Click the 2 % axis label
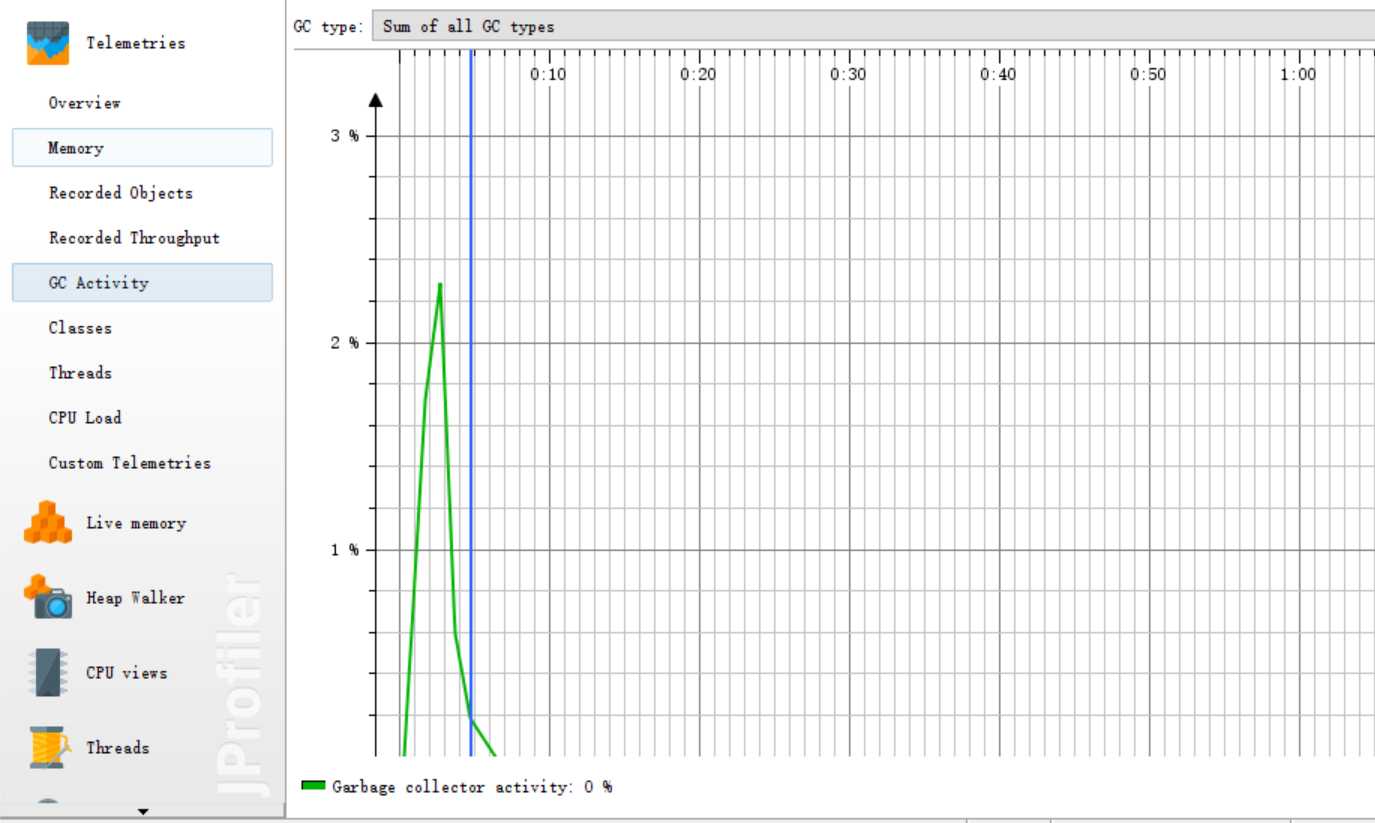Image resolution: width=1375 pixels, height=823 pixels. pyautogui.click(x=345, y=343)
